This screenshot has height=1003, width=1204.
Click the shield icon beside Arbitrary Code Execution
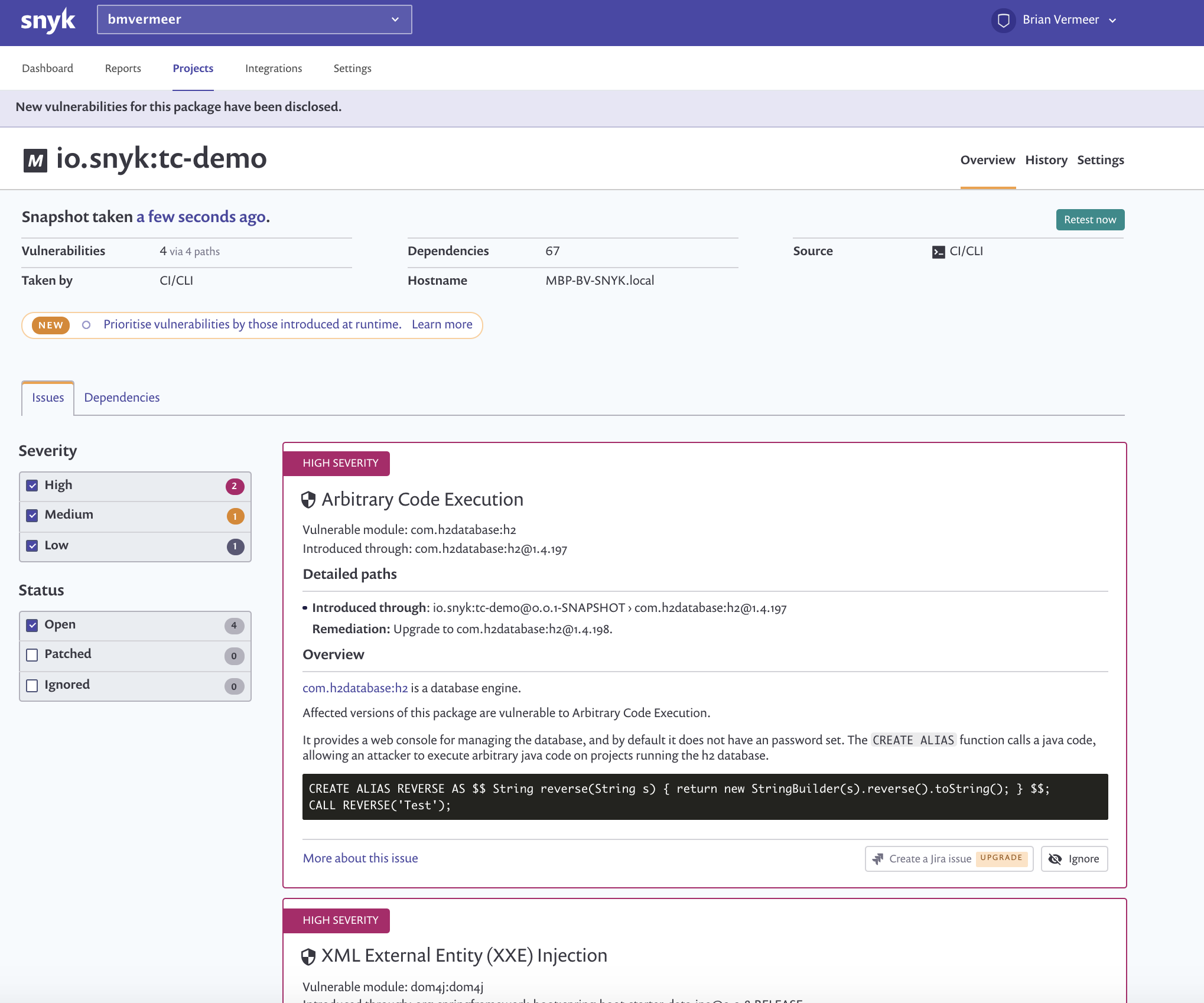(x=308, y=500)
